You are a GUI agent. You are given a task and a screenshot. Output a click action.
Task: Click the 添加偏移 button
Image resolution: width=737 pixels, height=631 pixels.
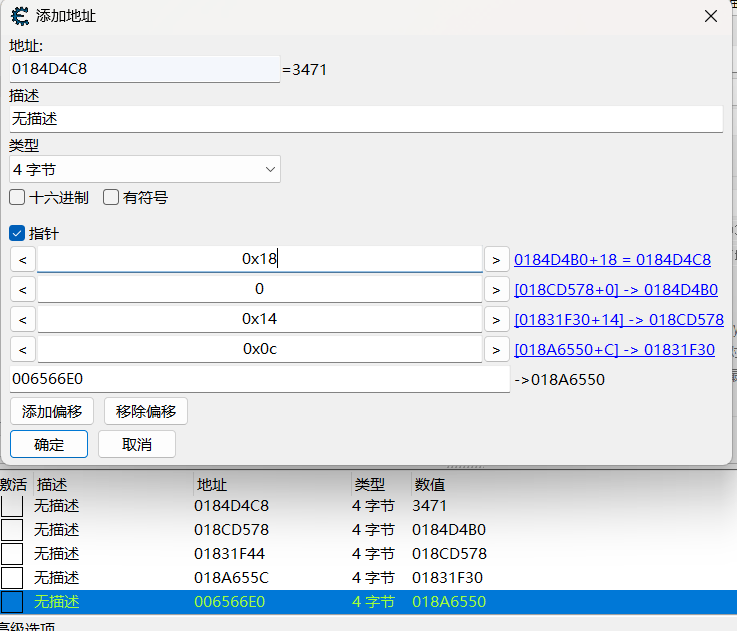pos(52,411)
